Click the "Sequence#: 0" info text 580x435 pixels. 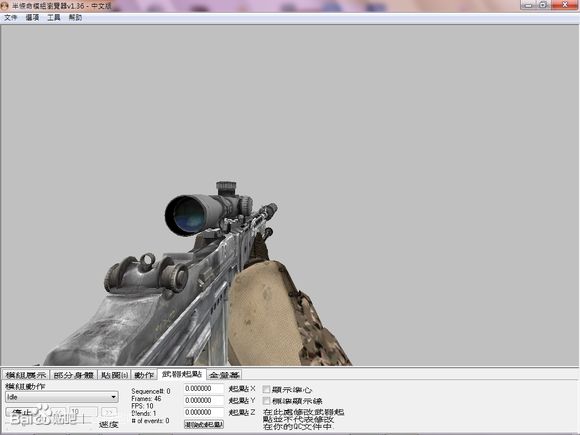151,391
